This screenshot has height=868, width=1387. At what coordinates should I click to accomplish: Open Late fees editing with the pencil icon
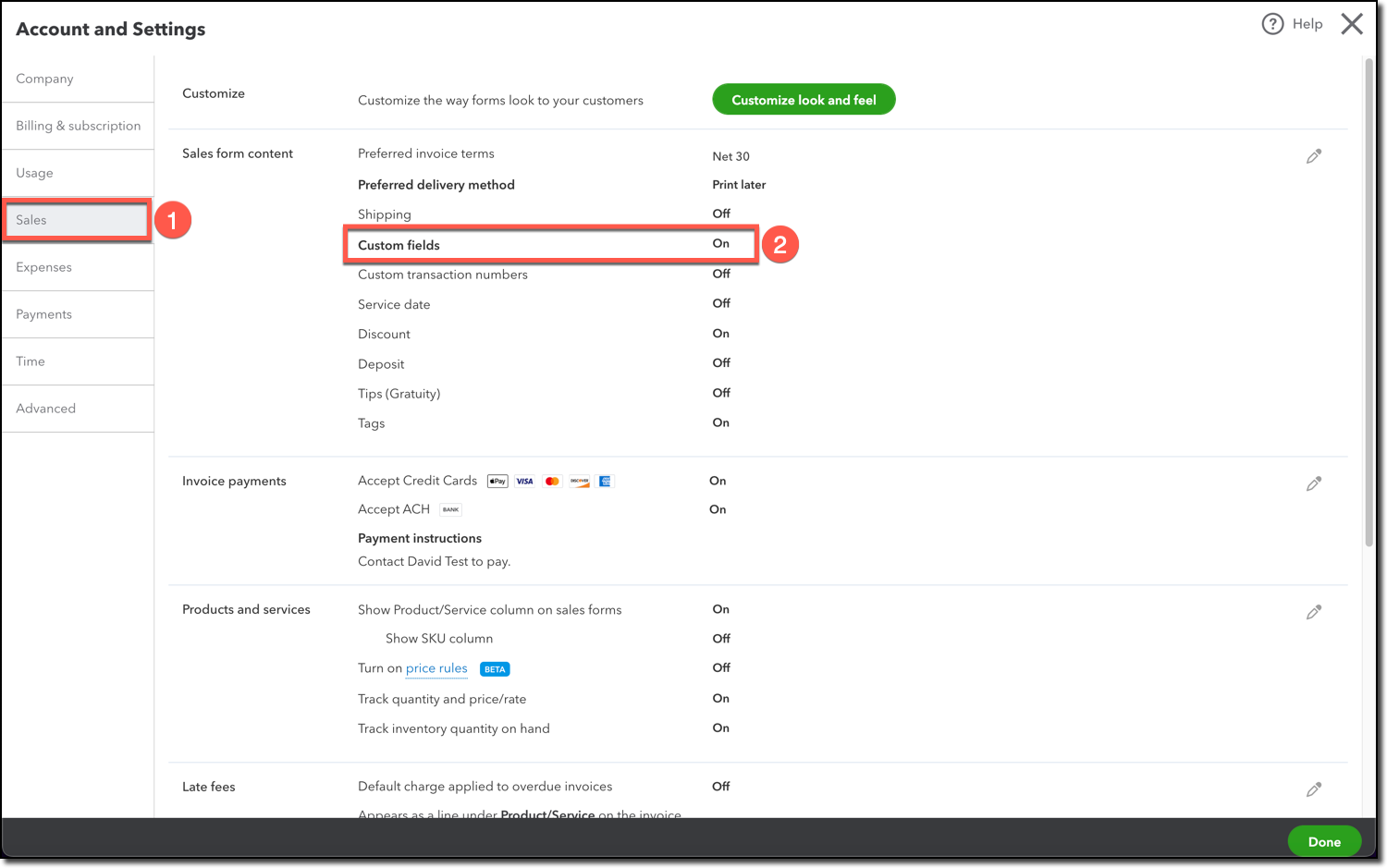(x=1314, y=789)
